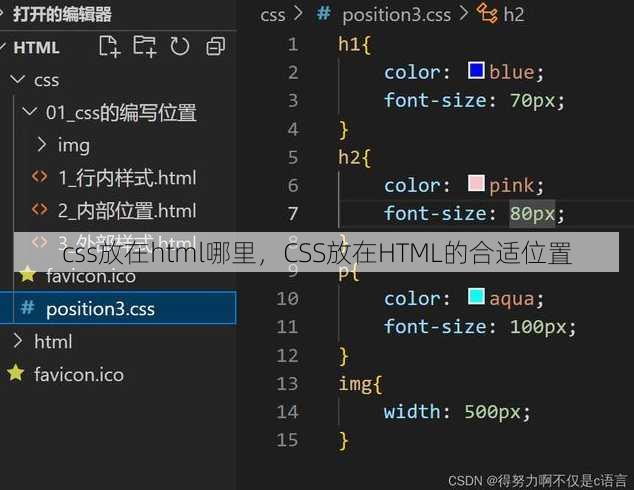Click the HTML file icon beside 2_内部位置.html
Image resolution: width=634 pixels, height=490 pixels.
click(x=40, y=209)
